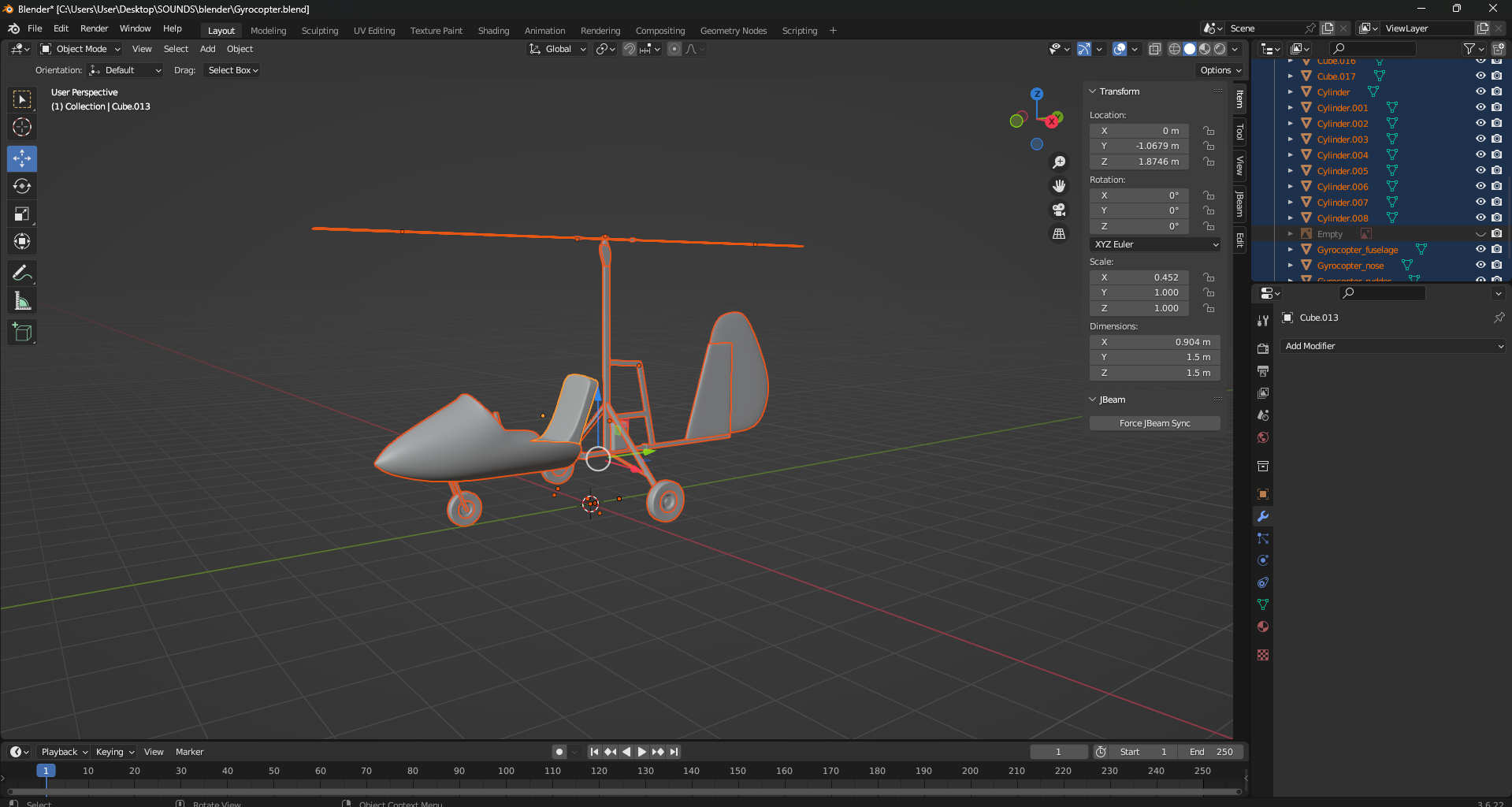The height and width of the screenshot is (807, 1512).
Task: Hide Cylinder.003 in the viewport
Action: pos(1480,139)
